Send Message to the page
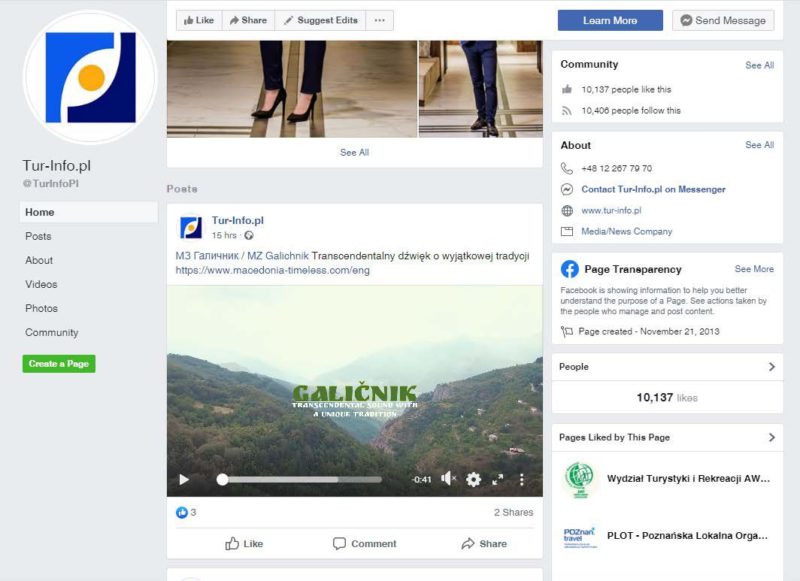 [723, 20]
